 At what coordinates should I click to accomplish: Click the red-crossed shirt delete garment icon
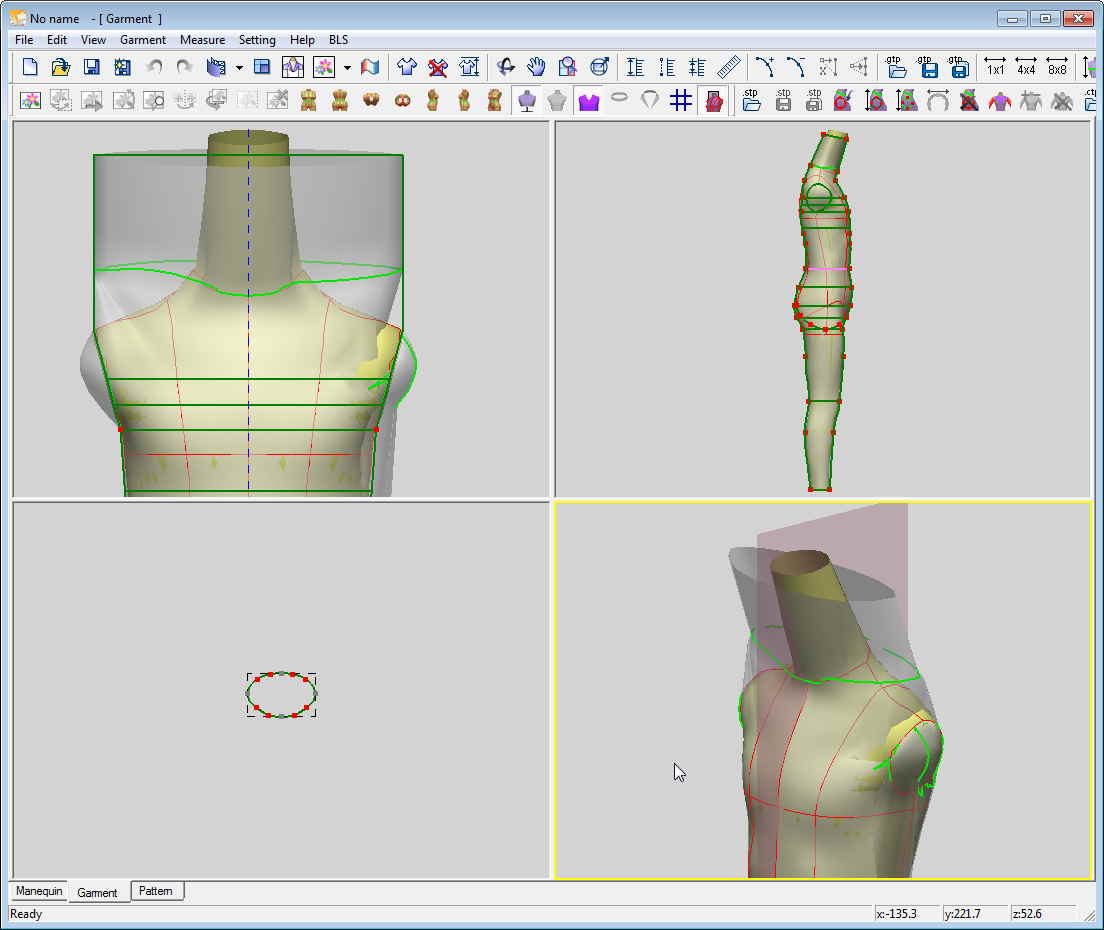[x=438, y=67]
